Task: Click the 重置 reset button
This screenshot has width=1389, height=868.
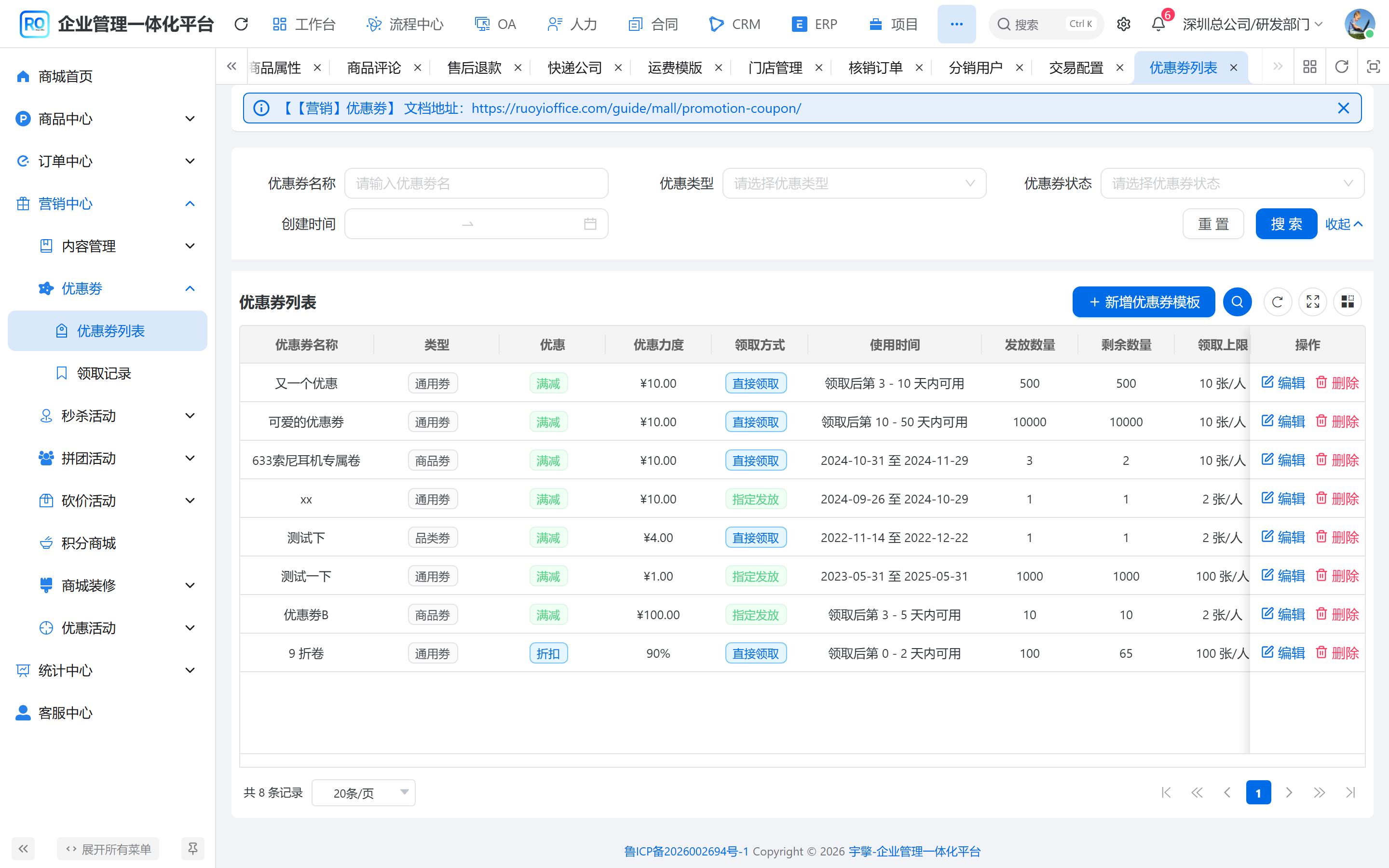Action: [1213, 224]
